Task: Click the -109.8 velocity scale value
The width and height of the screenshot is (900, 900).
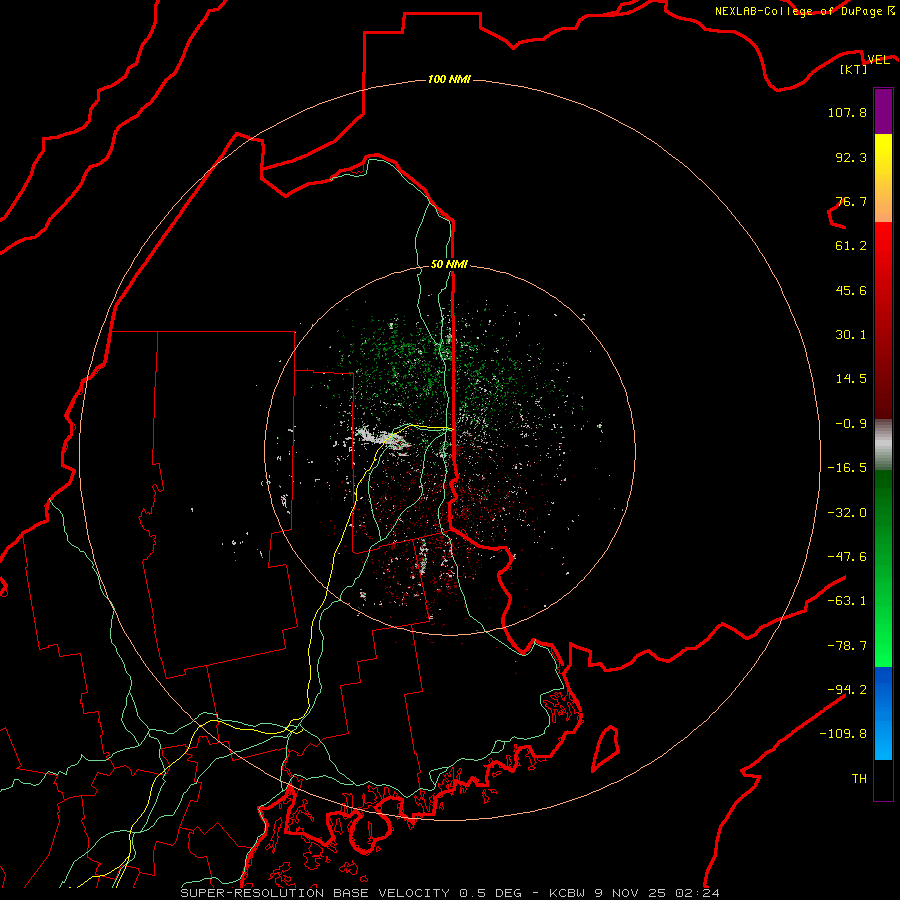Action: (843, 734)
